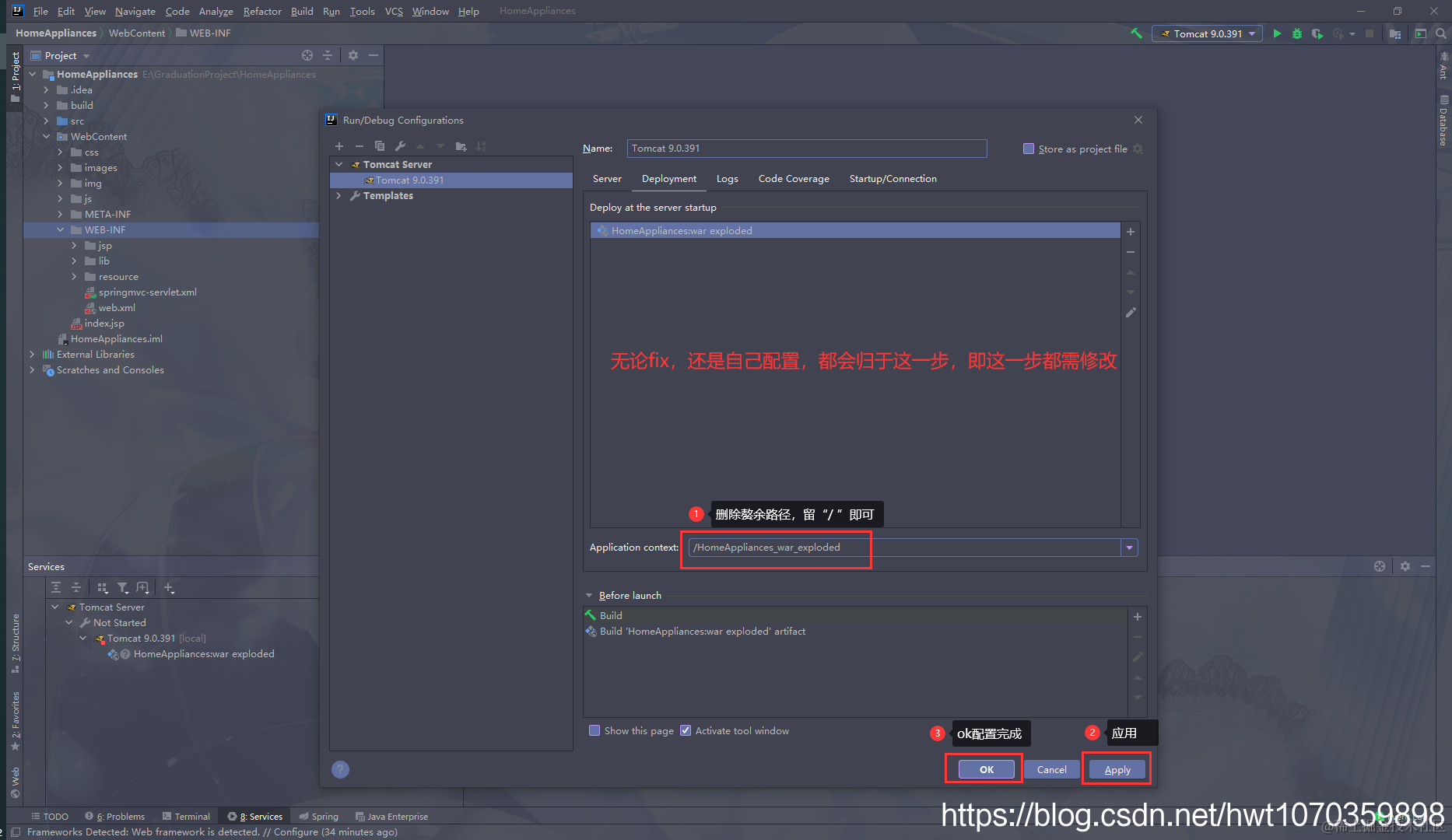Viewport: 1452px width, 840px height.
Task: Add an artifact to the deployment list
Action: pyautogui.click(x=1131, y=232)
